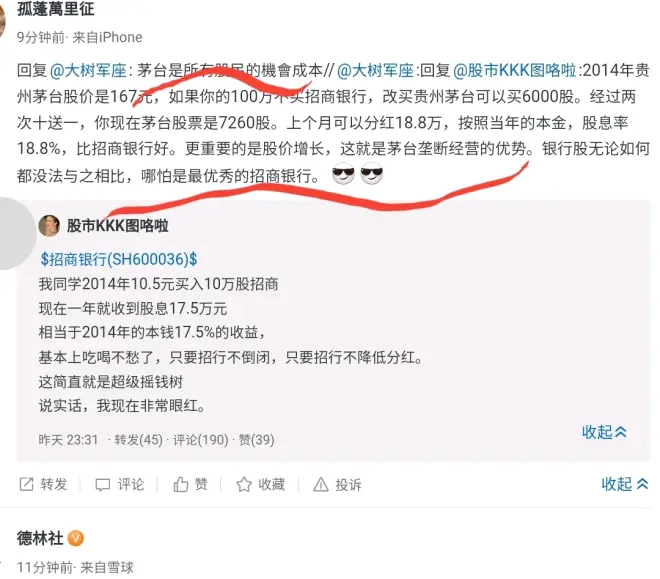The height and width of the screenshot is (579, 660).
Task: View quoted post reposts 转发(45)
Action: coord(138,440)
